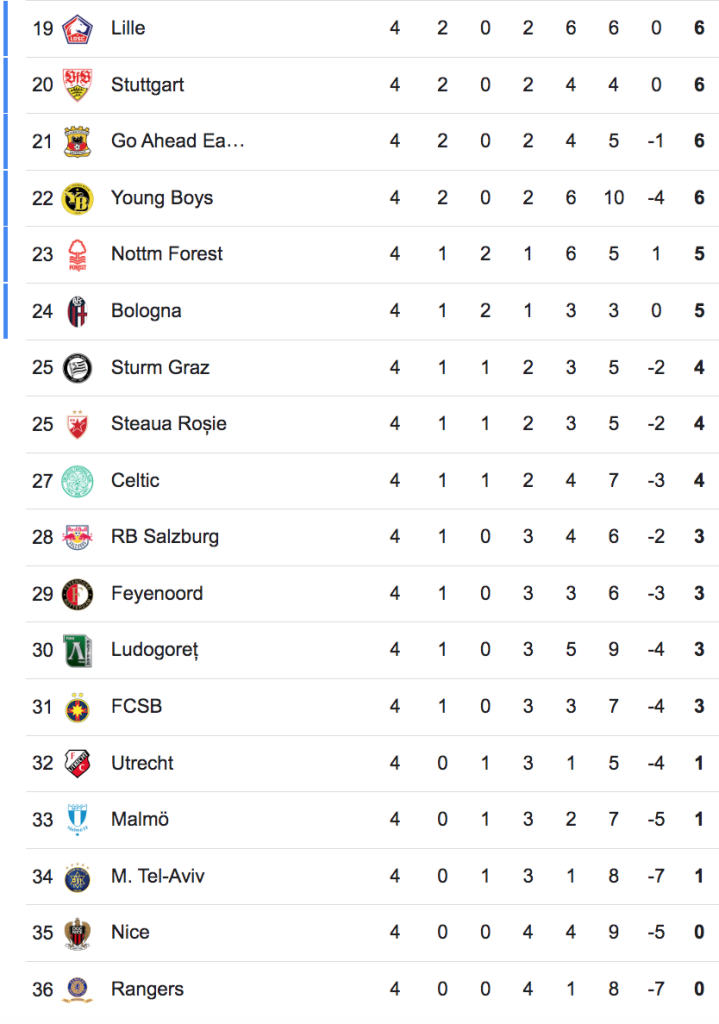
Task: Click the Go Ahead Eagles crest
Action: [x=77, y=142]
